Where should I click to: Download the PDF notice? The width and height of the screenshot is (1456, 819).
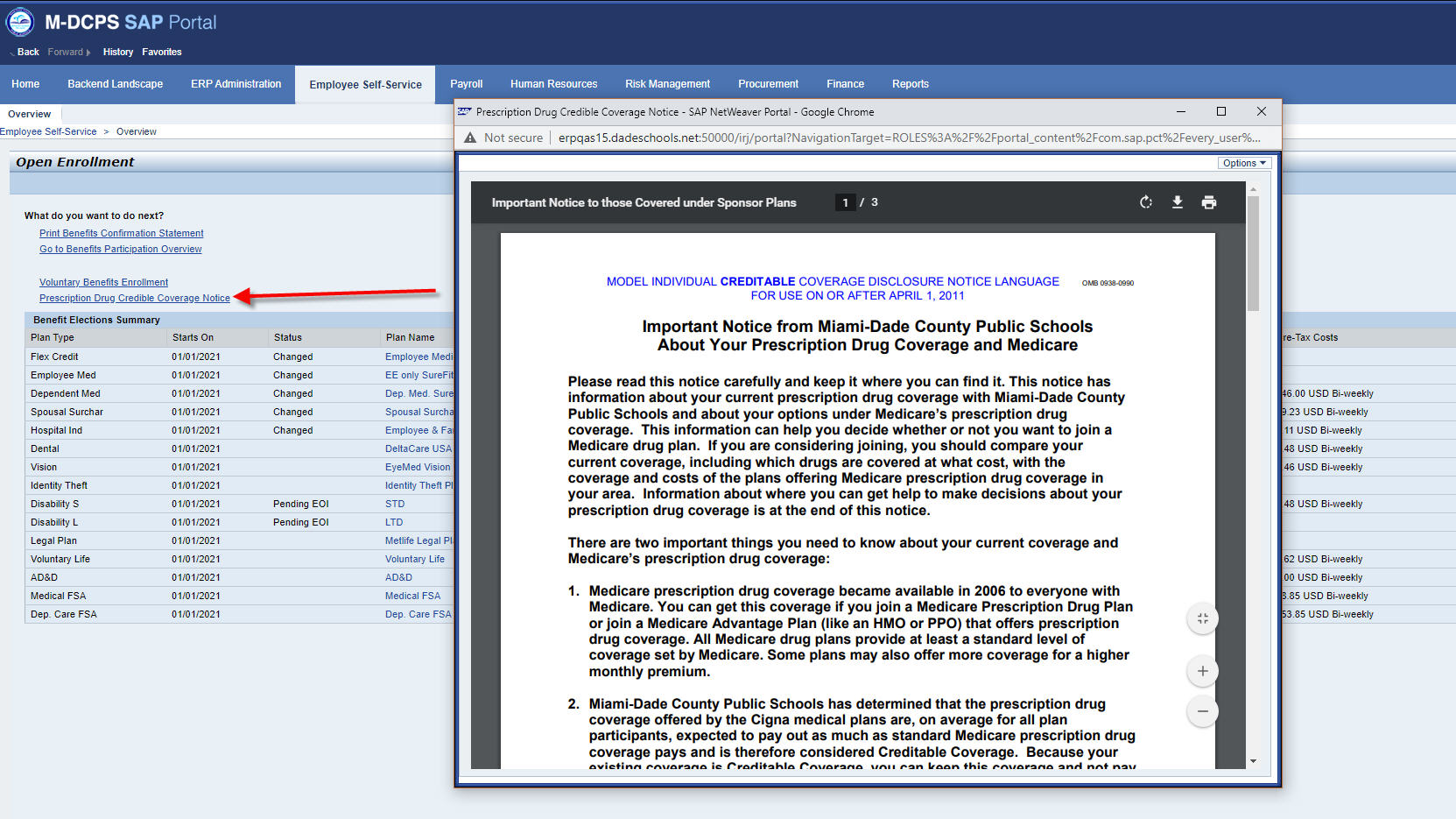(1177, 202)
